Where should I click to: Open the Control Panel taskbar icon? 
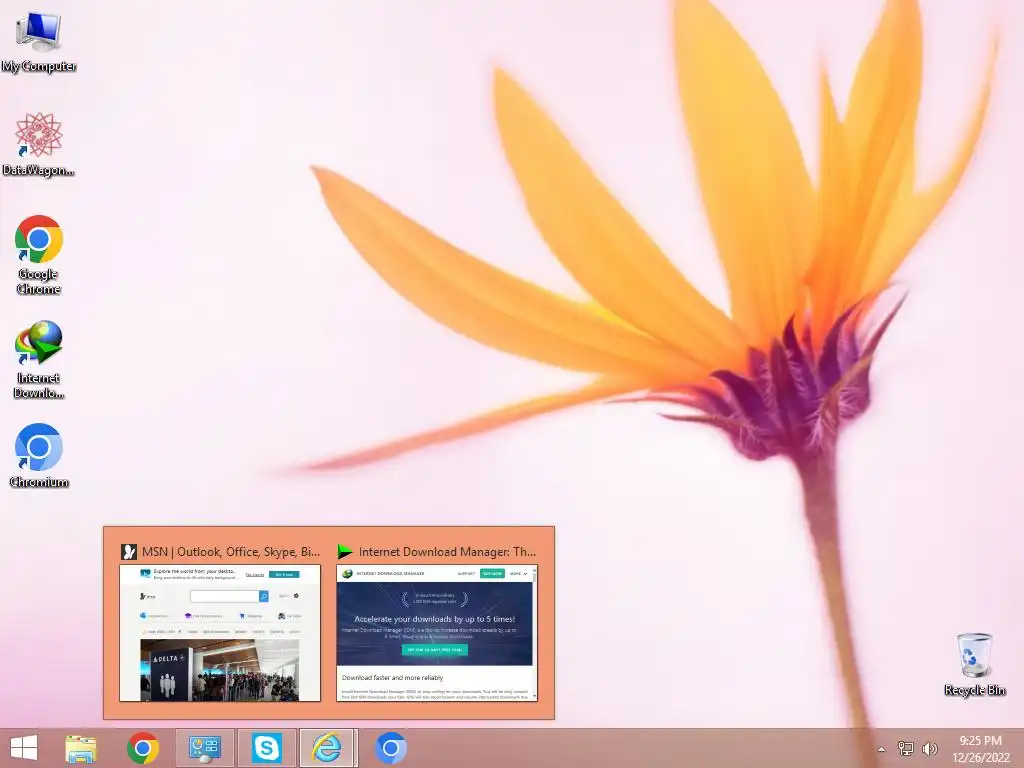pyautogui.click(x=204, y=748)
